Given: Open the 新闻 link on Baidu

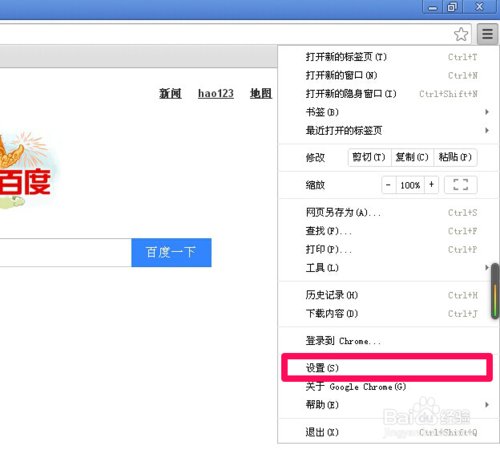Looking at the screenshot, I should [170, 94].
